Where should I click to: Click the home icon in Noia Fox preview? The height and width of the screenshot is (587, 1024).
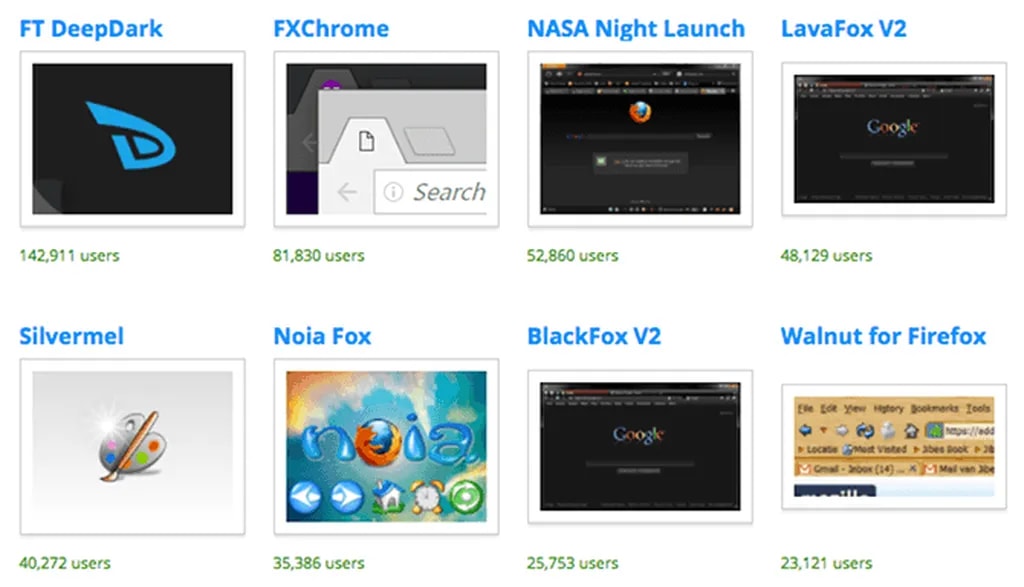tap(386, 497)
